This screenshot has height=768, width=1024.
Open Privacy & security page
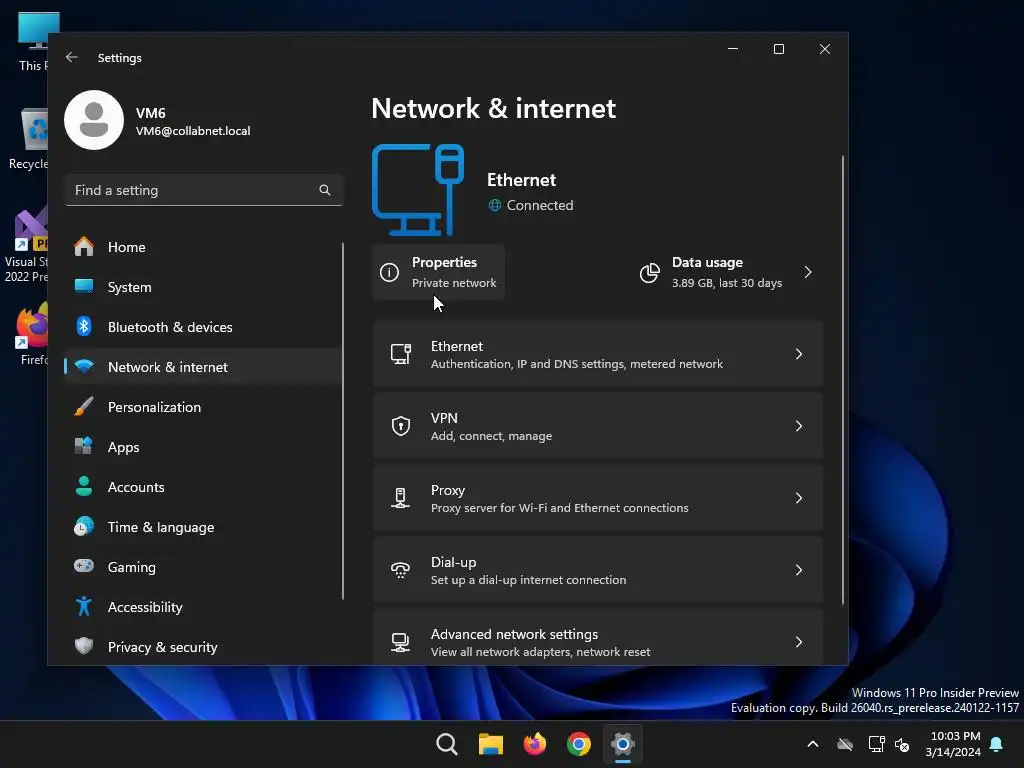203,647
